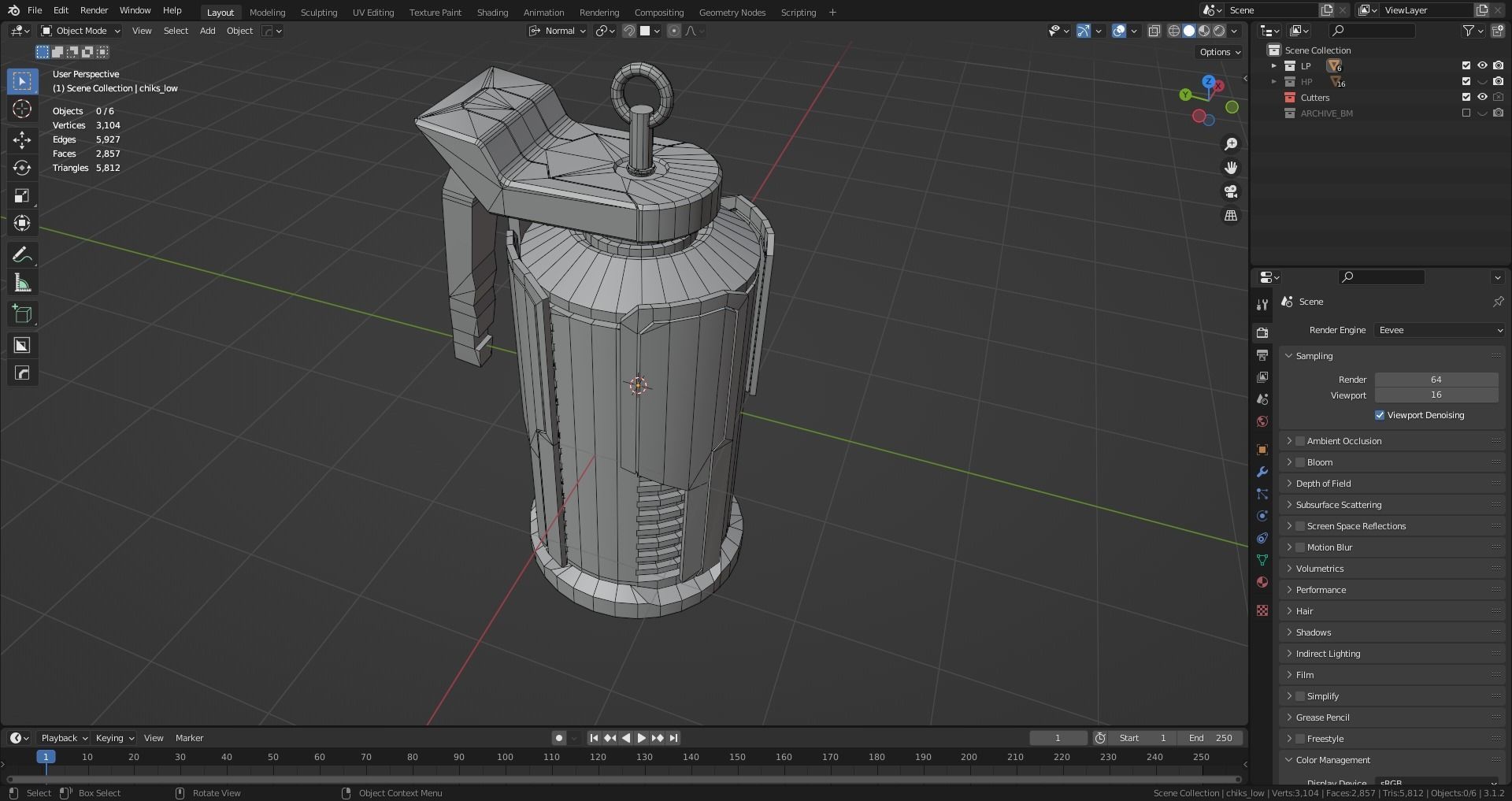Viewport: 1512px width, 801px height.
Task: Hide LP collection with eye icon
Action: coord(1482,66)
